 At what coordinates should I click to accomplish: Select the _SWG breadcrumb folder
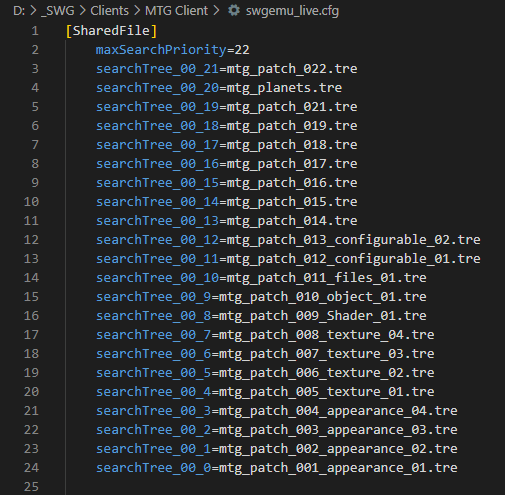(57, 11)
